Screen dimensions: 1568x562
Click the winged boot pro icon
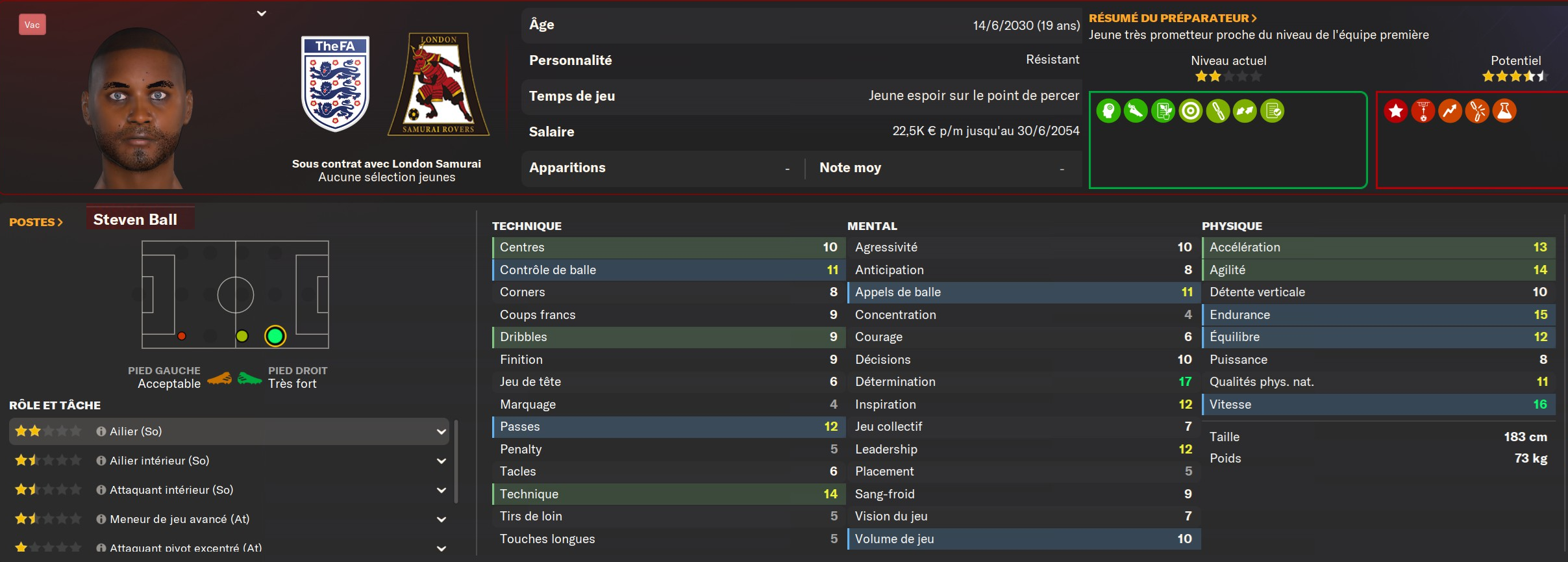pyautogui.click(x=1136, y=111)
